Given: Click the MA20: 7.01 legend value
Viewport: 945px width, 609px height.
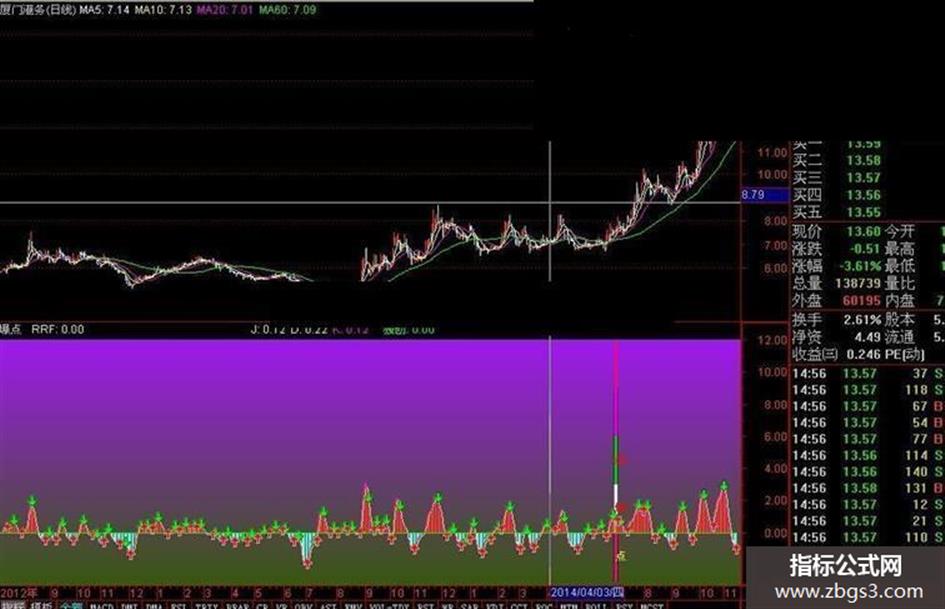Looking at the screenshot, I should tap(225, 10).
